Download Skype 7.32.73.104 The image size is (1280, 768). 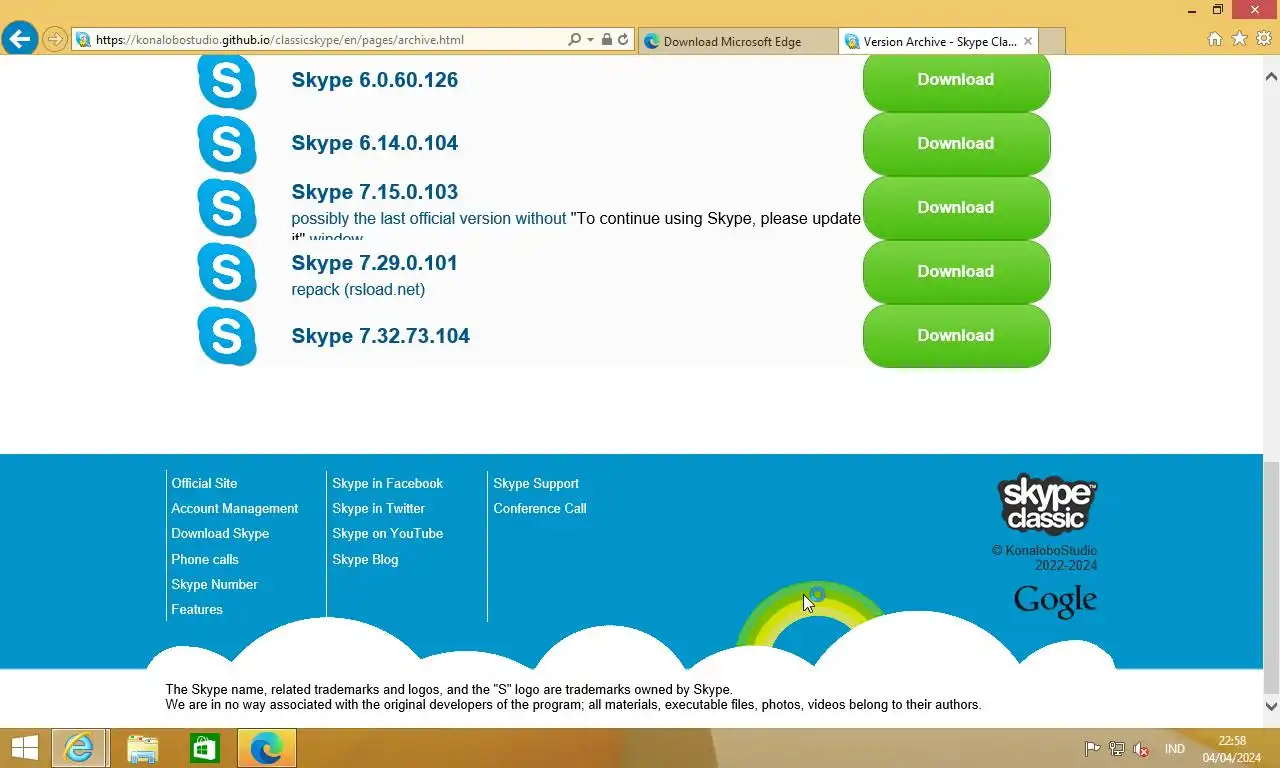[956, 335]
